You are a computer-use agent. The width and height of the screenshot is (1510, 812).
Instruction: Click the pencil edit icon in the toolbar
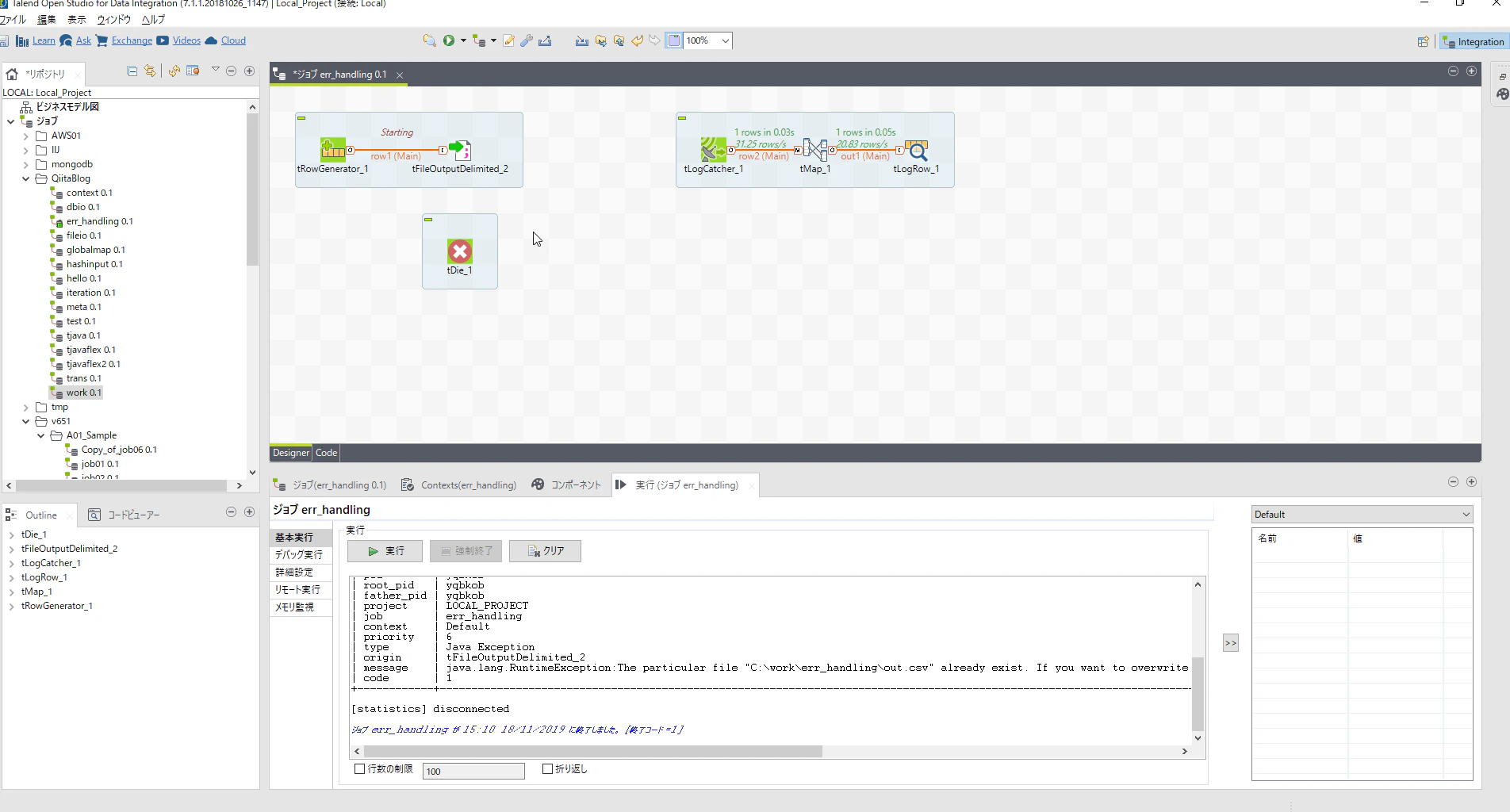[508, 40]
